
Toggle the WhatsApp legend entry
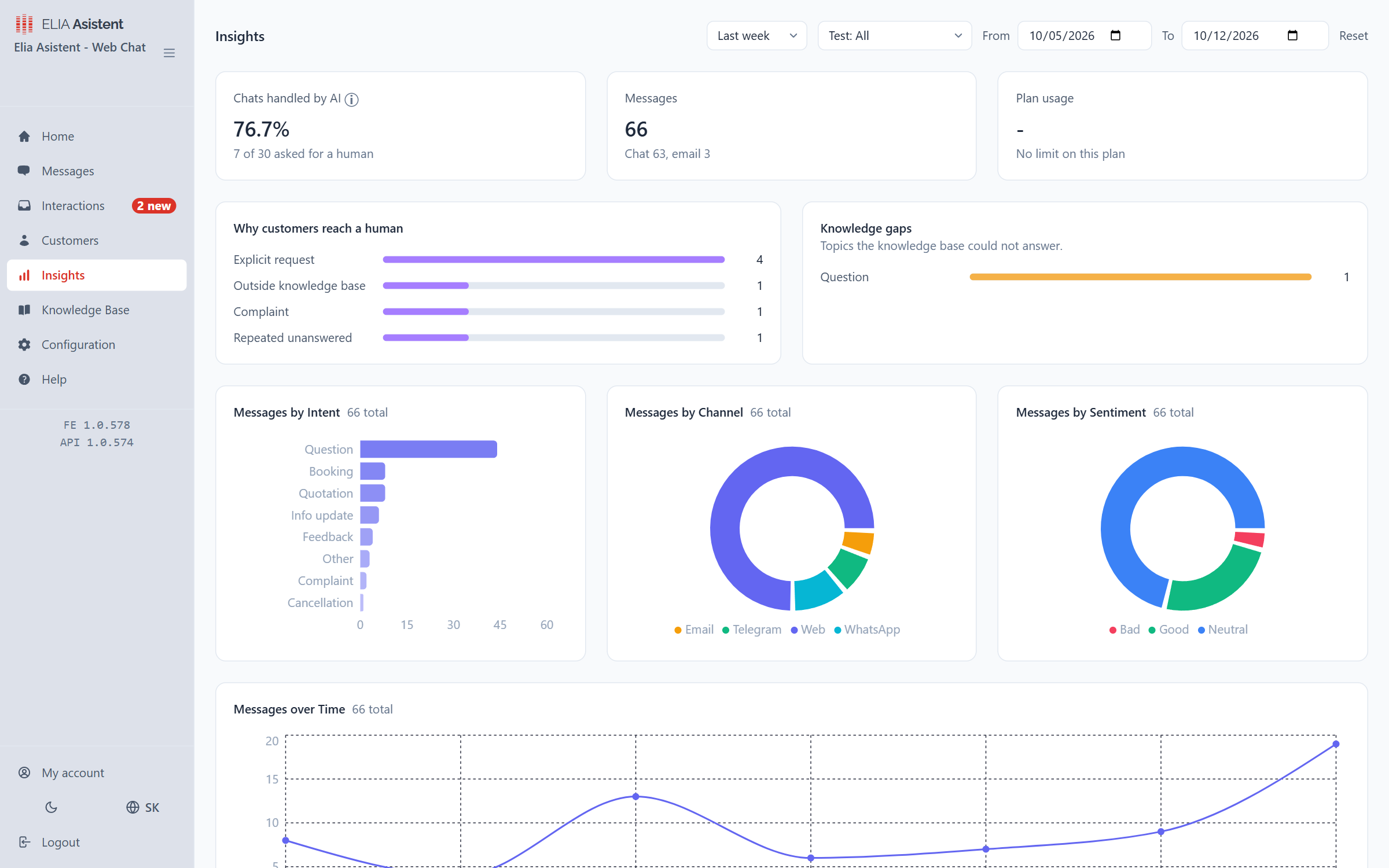pyautogui.click(x=867, y=630)
